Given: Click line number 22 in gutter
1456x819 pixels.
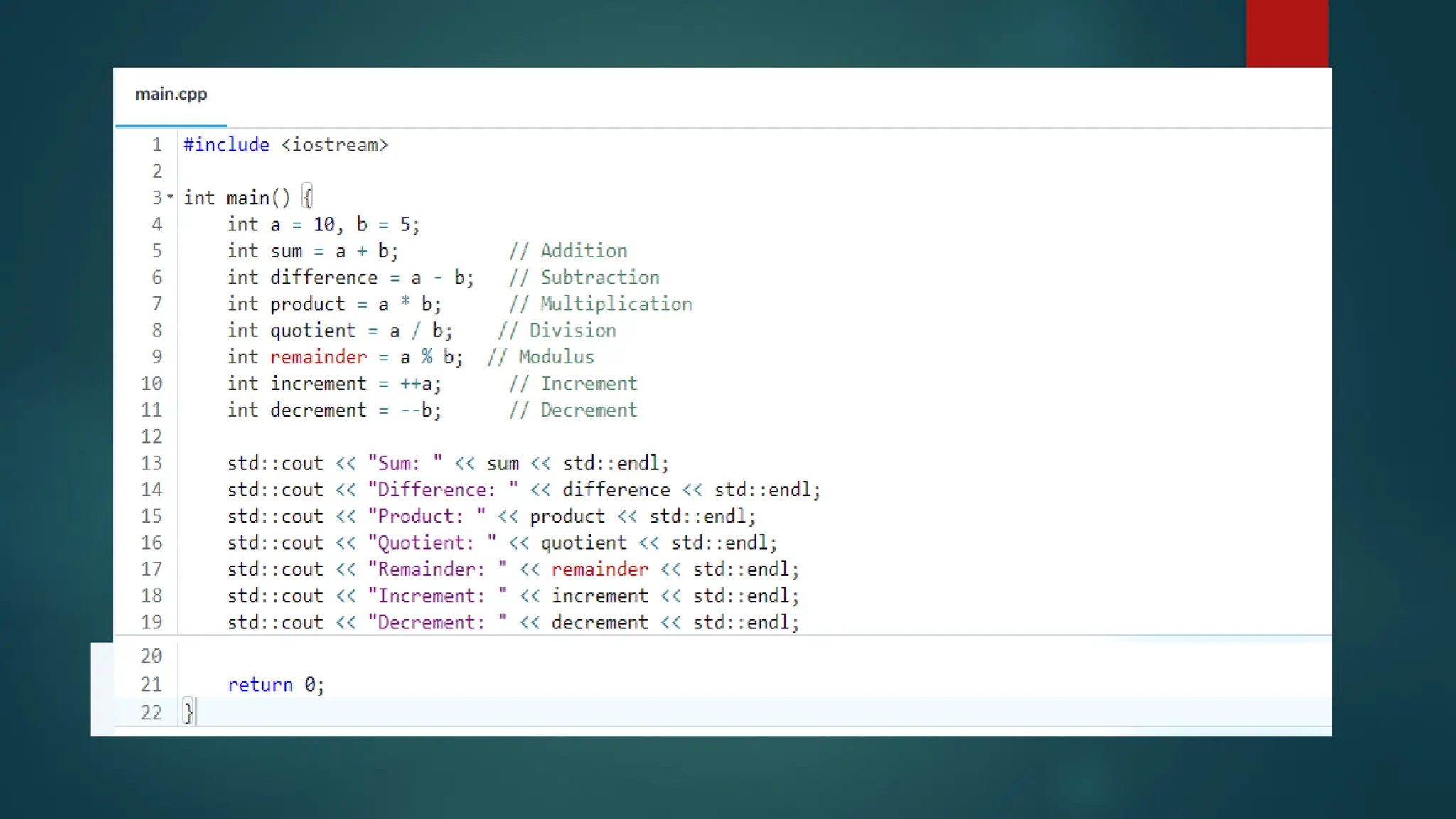Looking at the screenshot, I should pos(151,712).
